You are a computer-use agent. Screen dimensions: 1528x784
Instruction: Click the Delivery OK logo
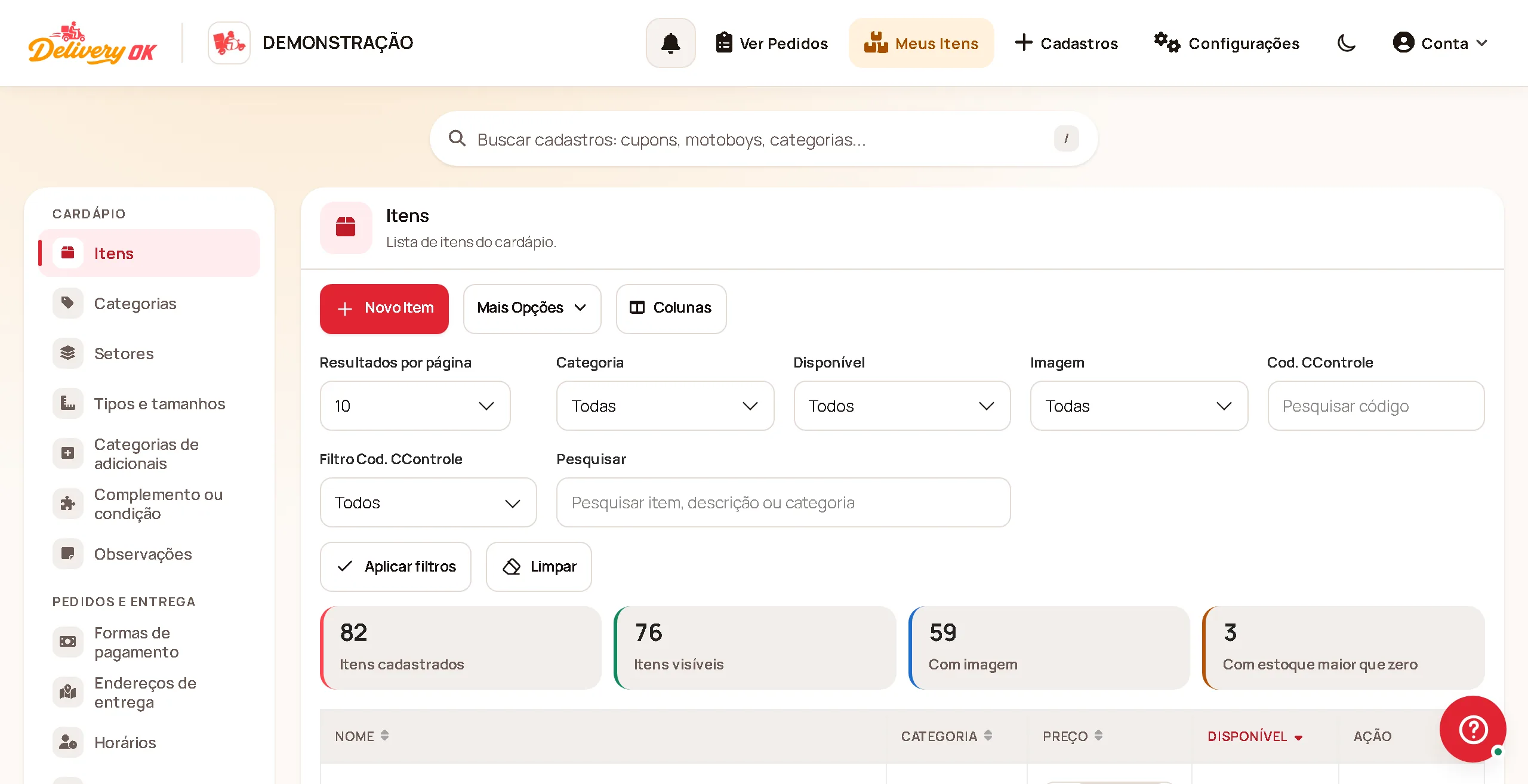(x=93, y=43)
